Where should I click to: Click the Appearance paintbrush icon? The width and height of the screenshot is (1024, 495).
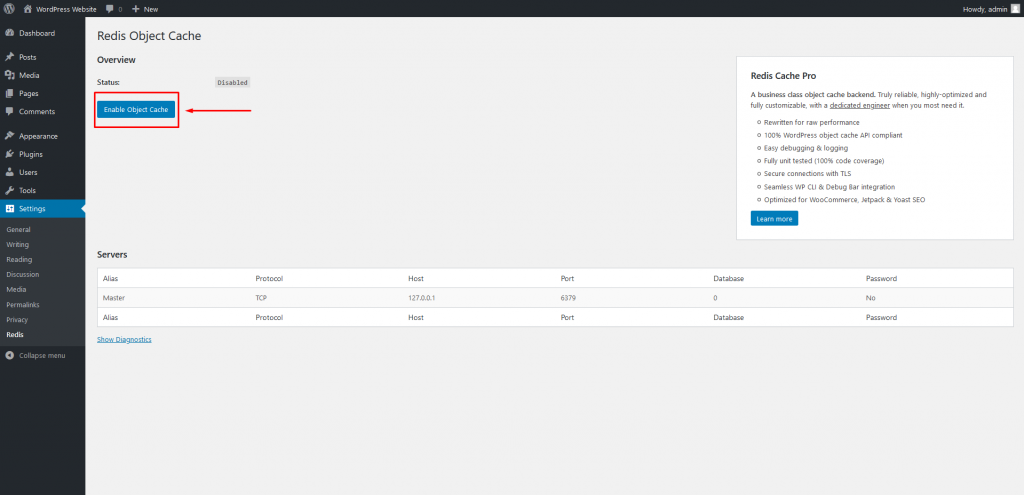9,136
